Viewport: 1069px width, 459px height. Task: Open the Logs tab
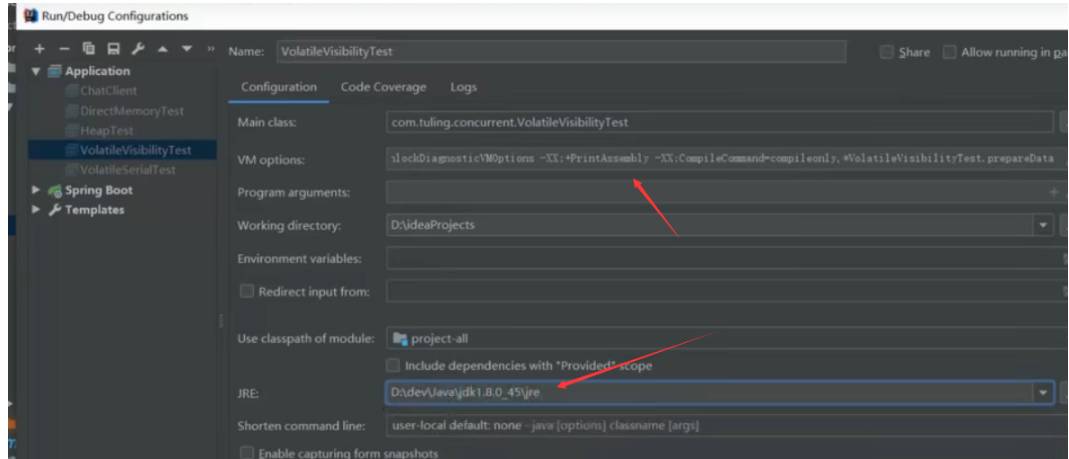click(464, 87)
